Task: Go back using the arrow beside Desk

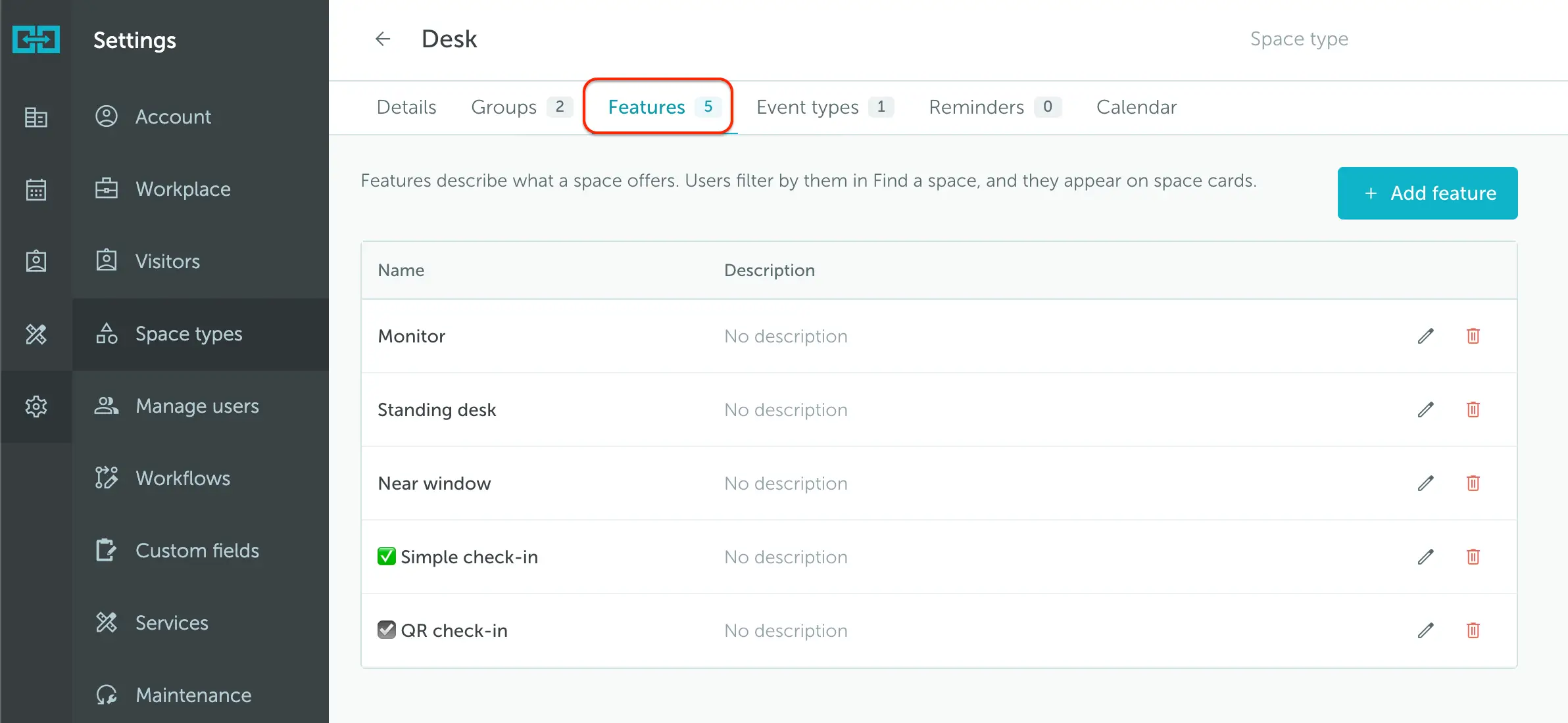Action: [383, 39]
